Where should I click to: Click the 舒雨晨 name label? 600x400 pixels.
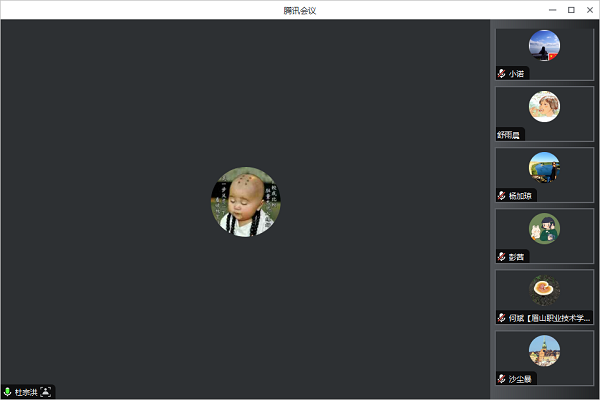[509, 134]
